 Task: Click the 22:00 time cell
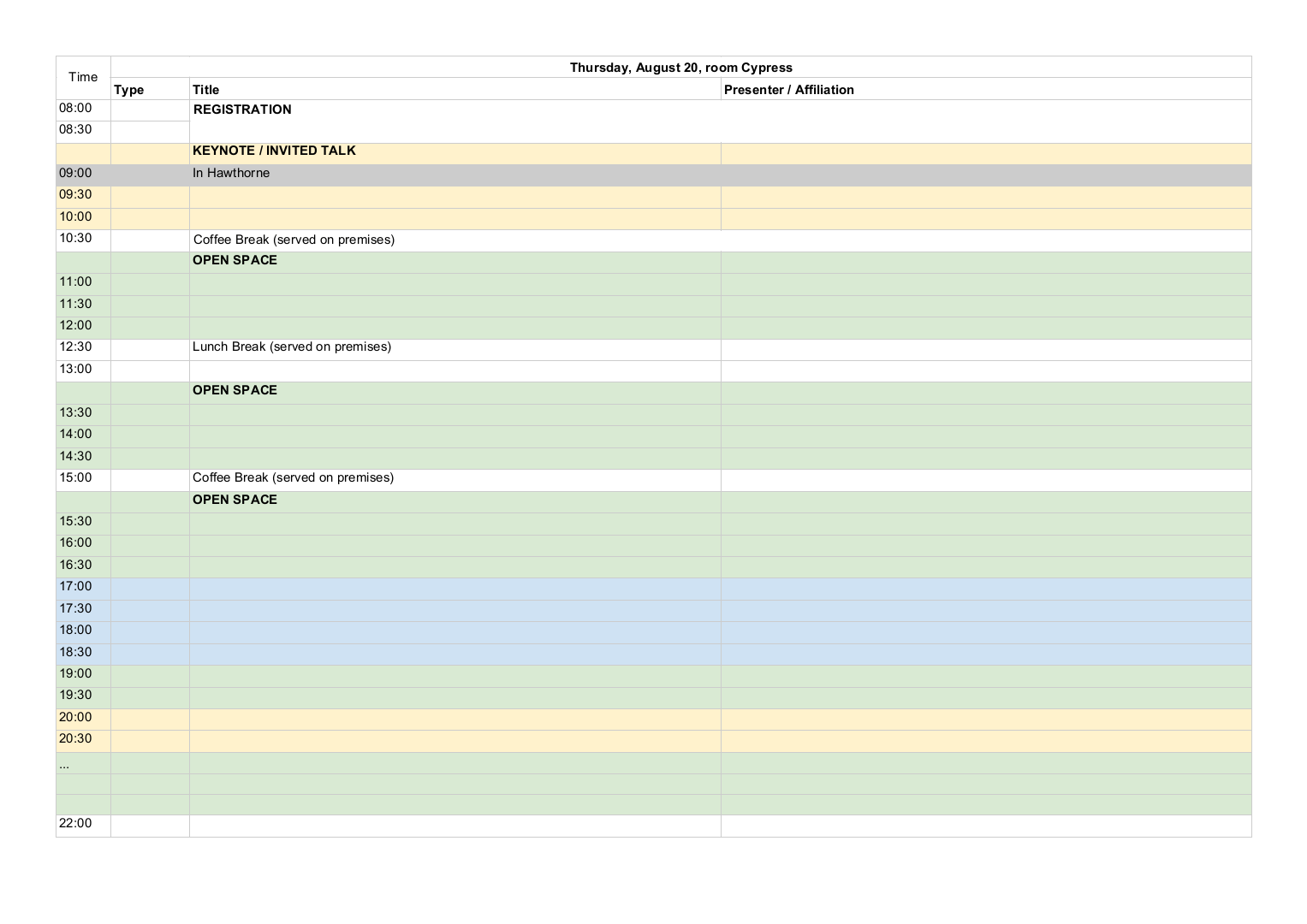click(75, 823)
